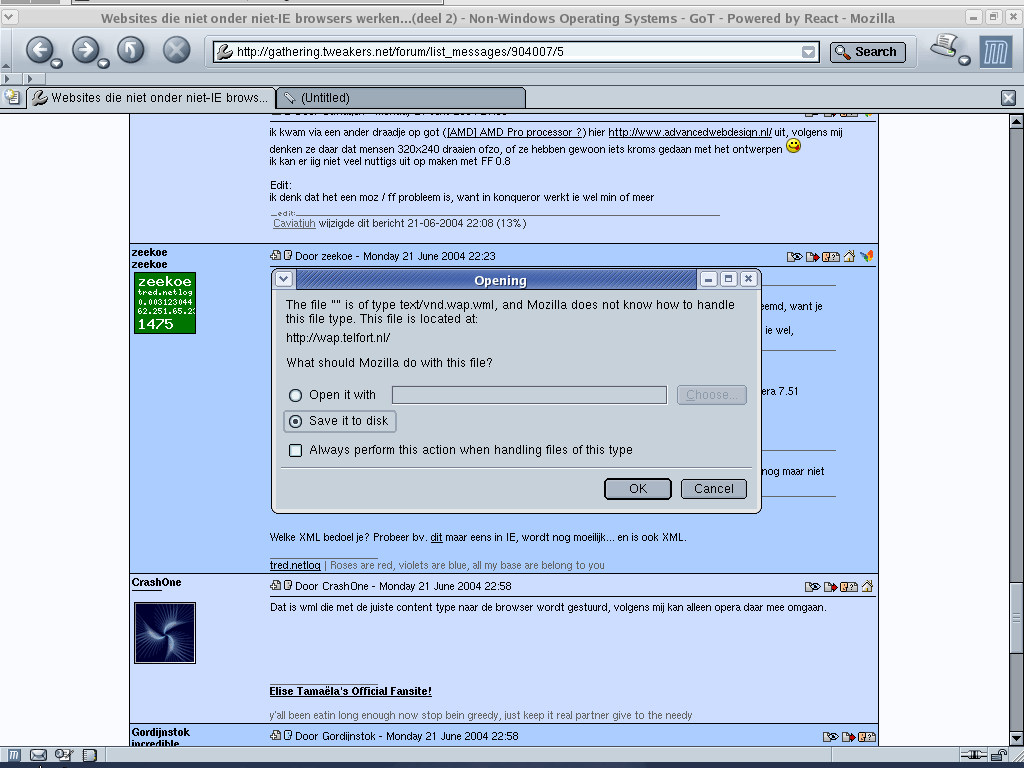Click the quote icon in zeekoe's post
The height and width of the screenshot is (768, 1024).
coord(831,257)
